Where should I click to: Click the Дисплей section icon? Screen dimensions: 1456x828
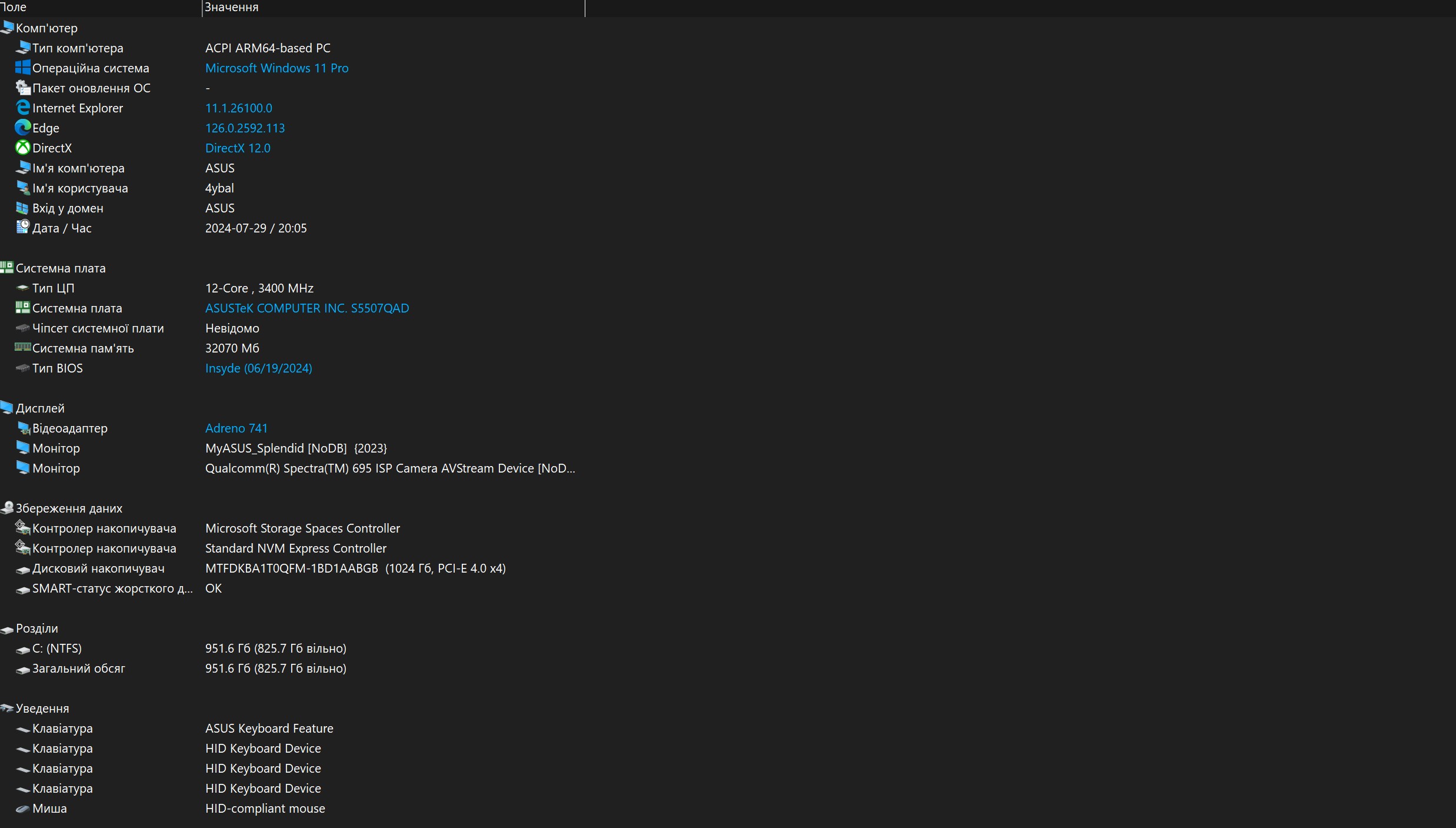(x=7, y=407)
